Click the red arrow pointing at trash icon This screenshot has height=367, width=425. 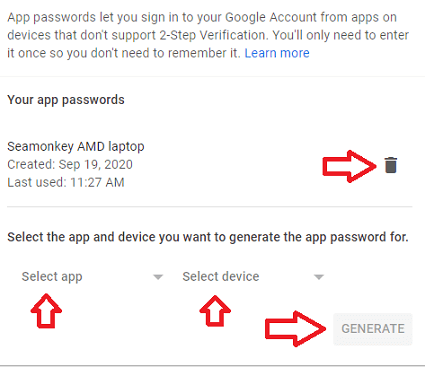[x=349, y=166]
